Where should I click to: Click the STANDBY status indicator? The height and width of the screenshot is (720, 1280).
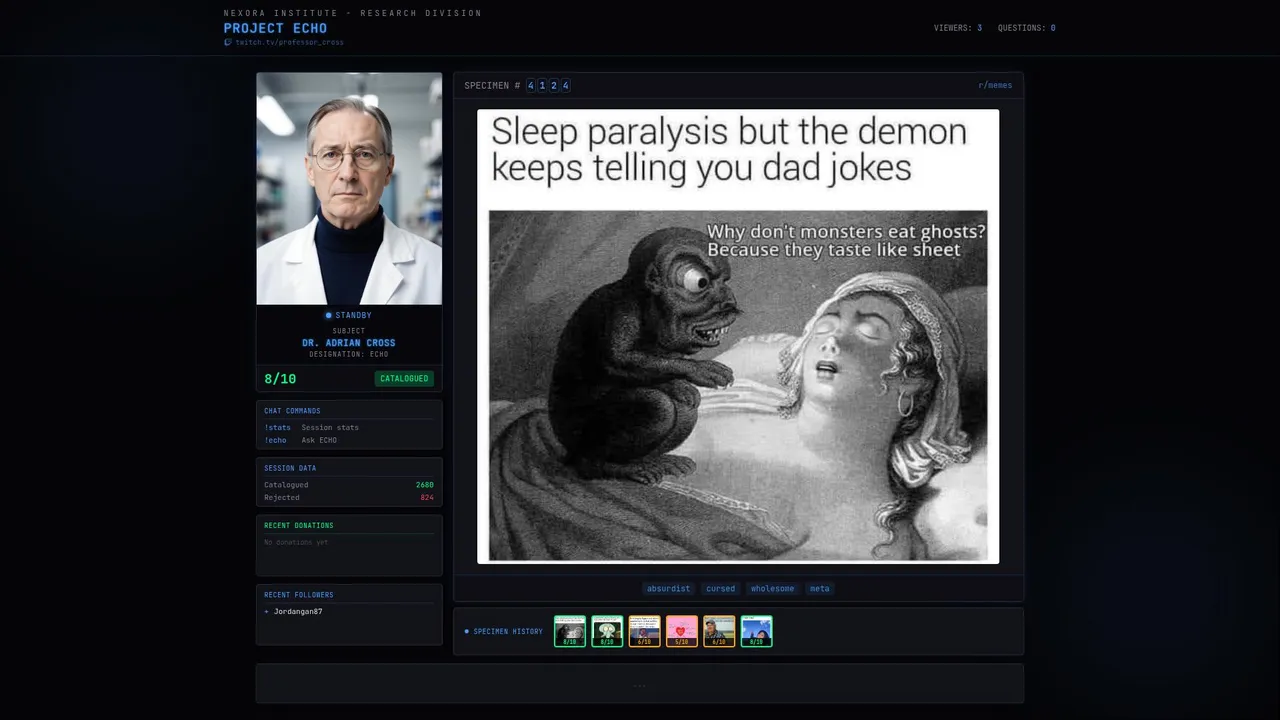click(x=348, y=316)
